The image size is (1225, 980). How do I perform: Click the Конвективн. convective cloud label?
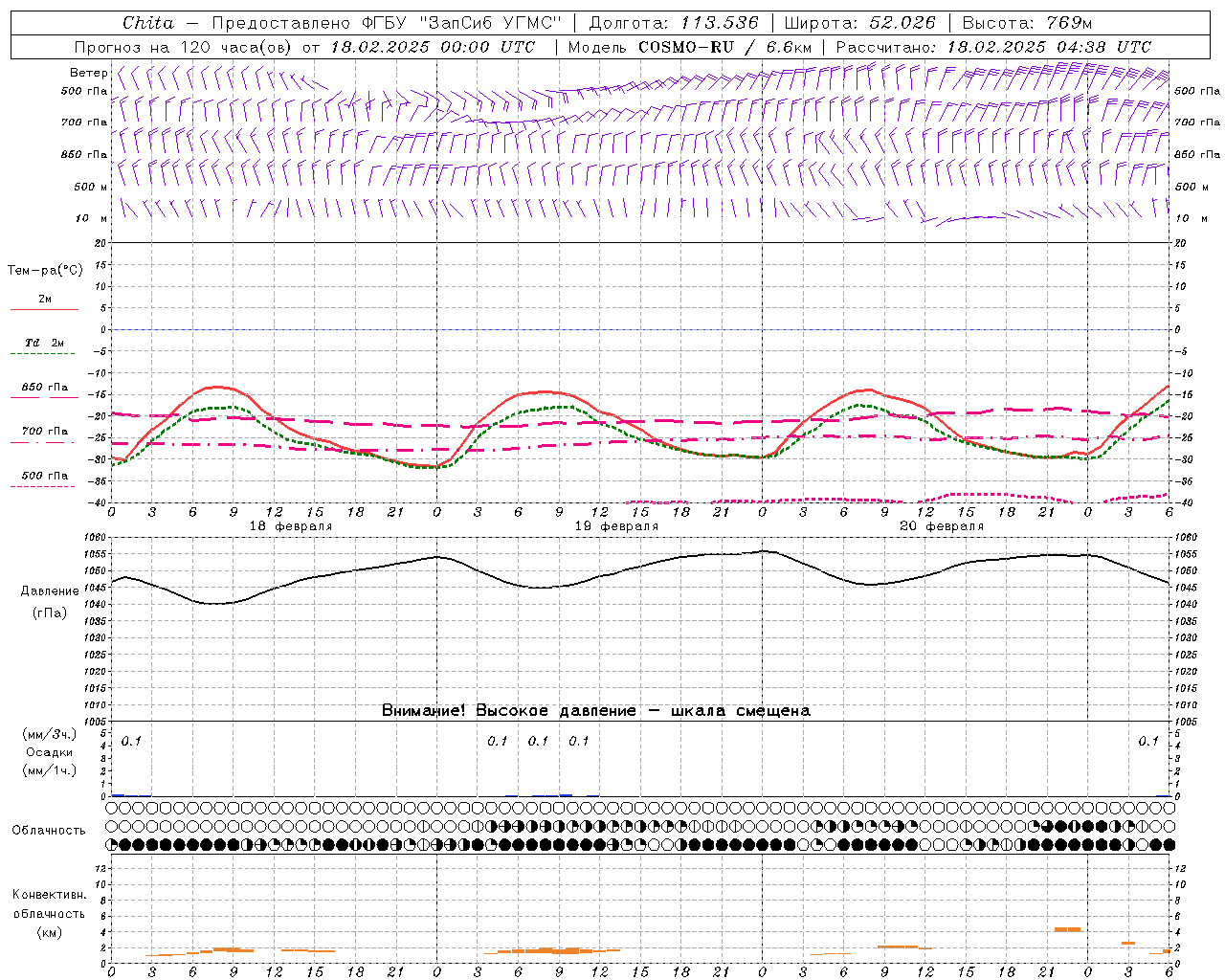click(49, 895)
